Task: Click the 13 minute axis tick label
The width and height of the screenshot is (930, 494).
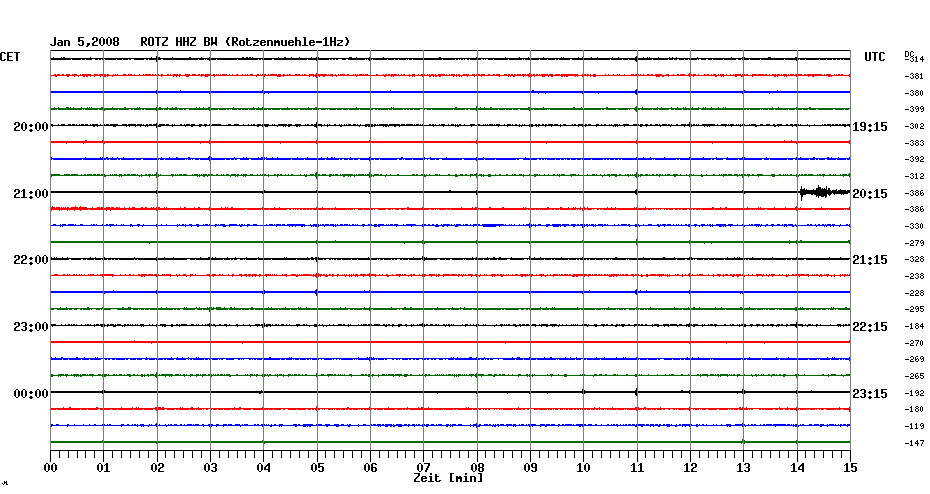Action: point(743,468)
